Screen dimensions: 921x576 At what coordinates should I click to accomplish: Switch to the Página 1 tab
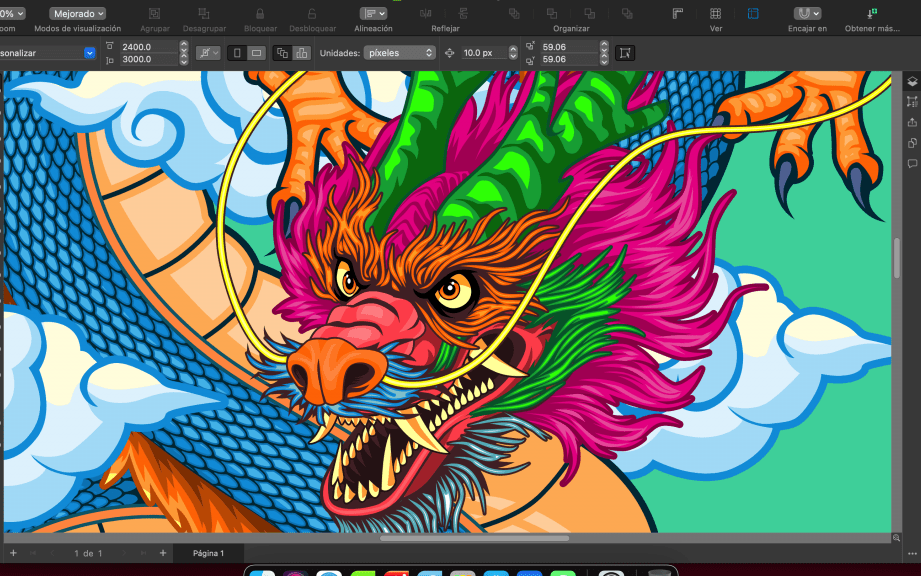pyautogui.click(x=208, y=553)
